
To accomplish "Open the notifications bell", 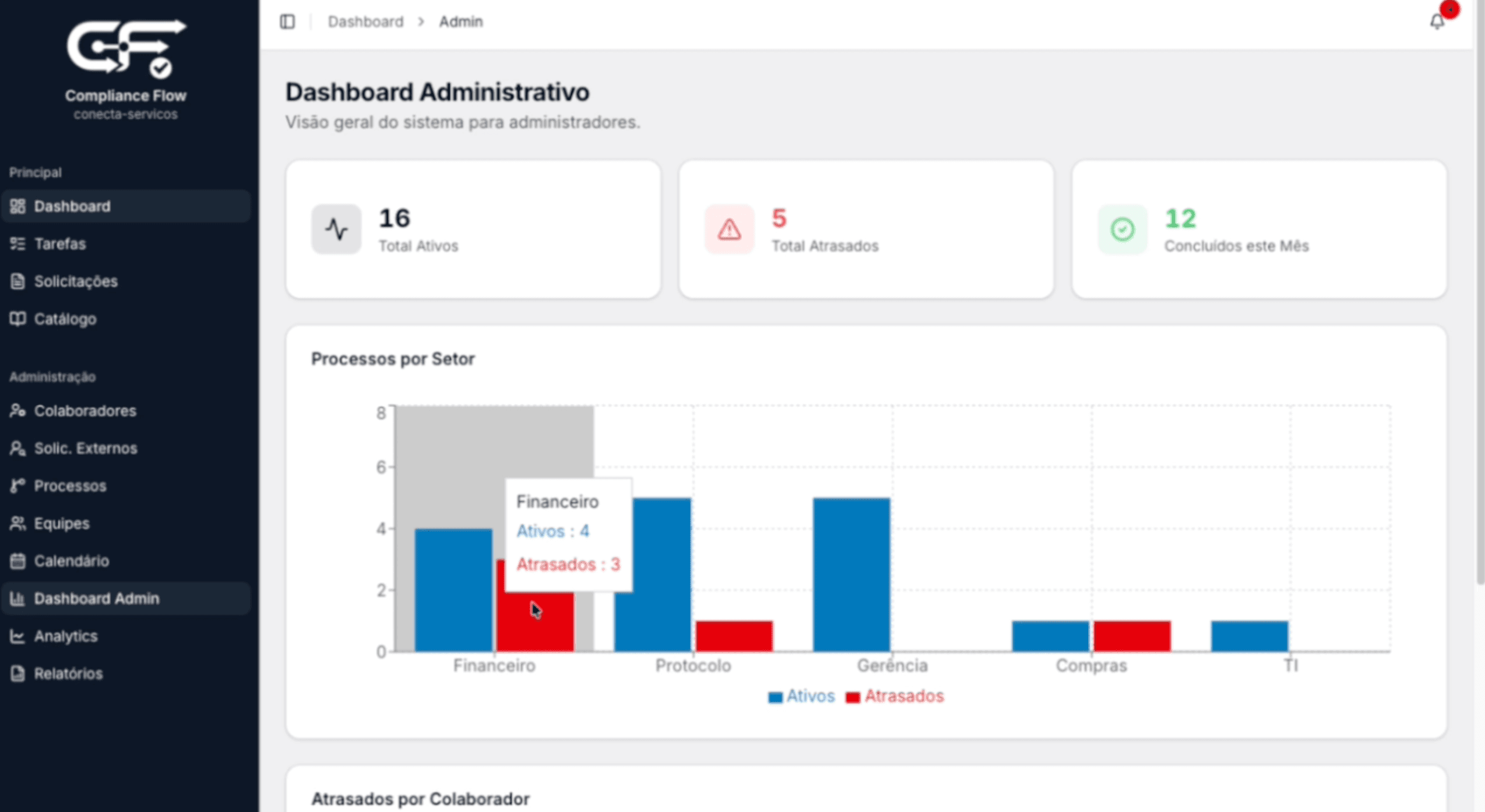I will (1437, 22).
